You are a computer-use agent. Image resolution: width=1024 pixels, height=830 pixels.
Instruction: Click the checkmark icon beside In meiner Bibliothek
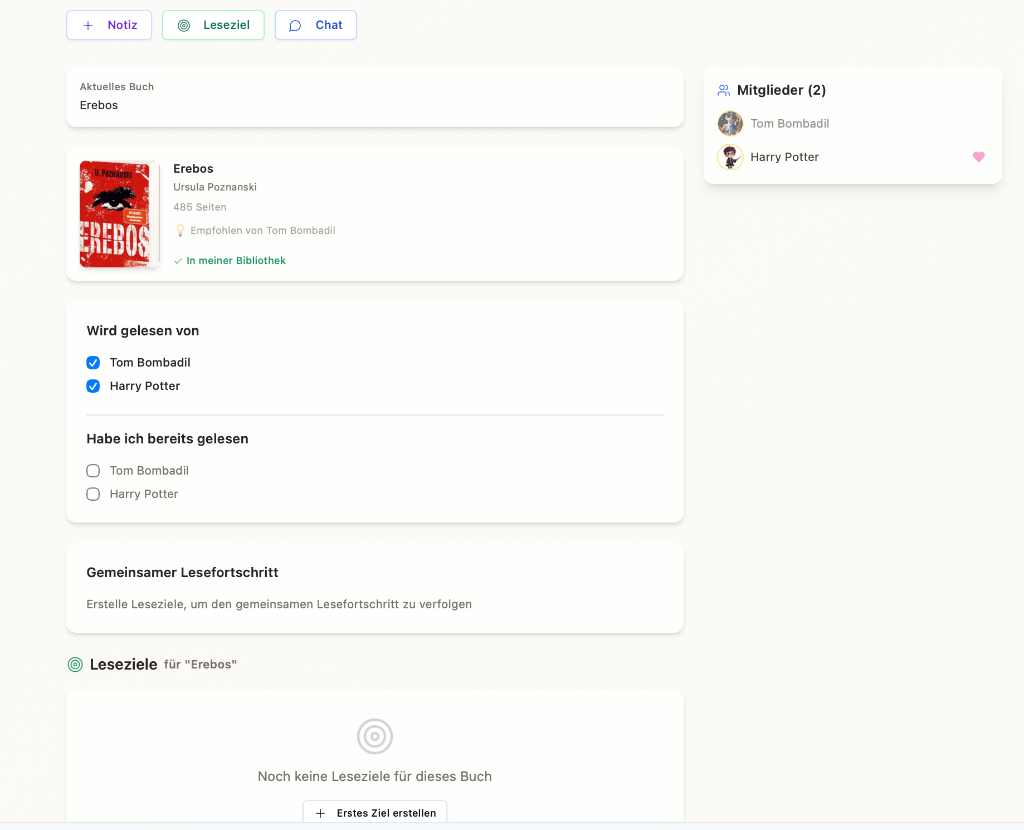coord(178,261)
